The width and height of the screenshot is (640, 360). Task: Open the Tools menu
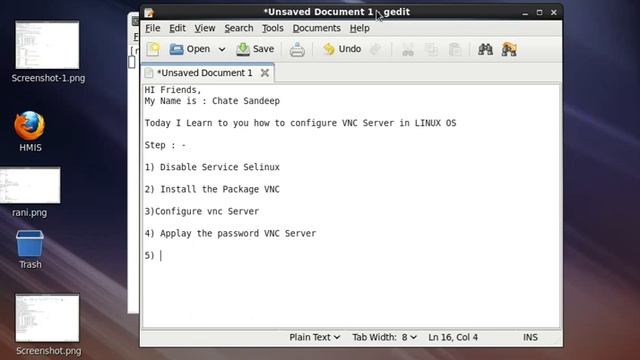coord(273,28)
